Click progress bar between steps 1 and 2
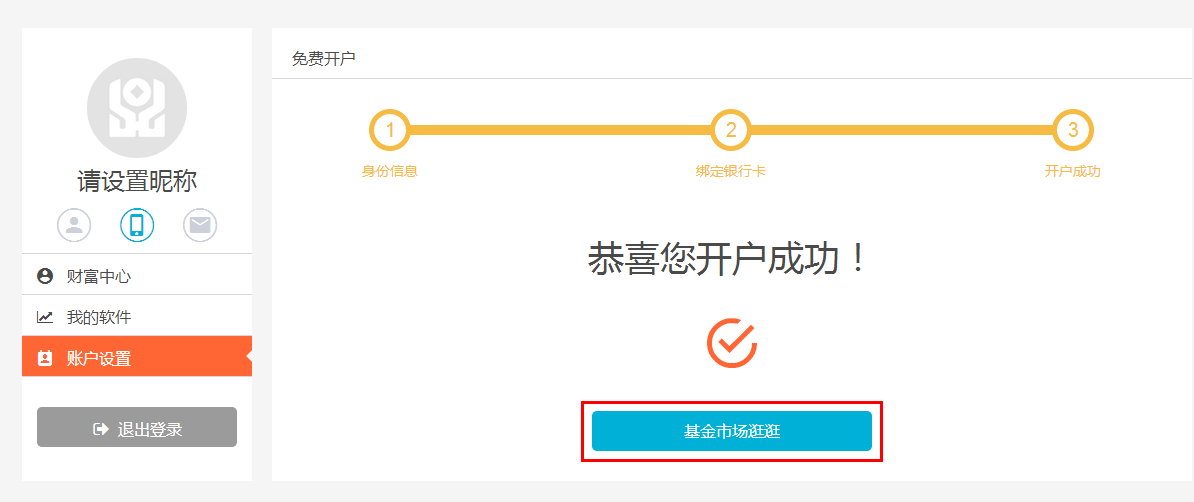The image size is (1194, 502). [560, 130]
